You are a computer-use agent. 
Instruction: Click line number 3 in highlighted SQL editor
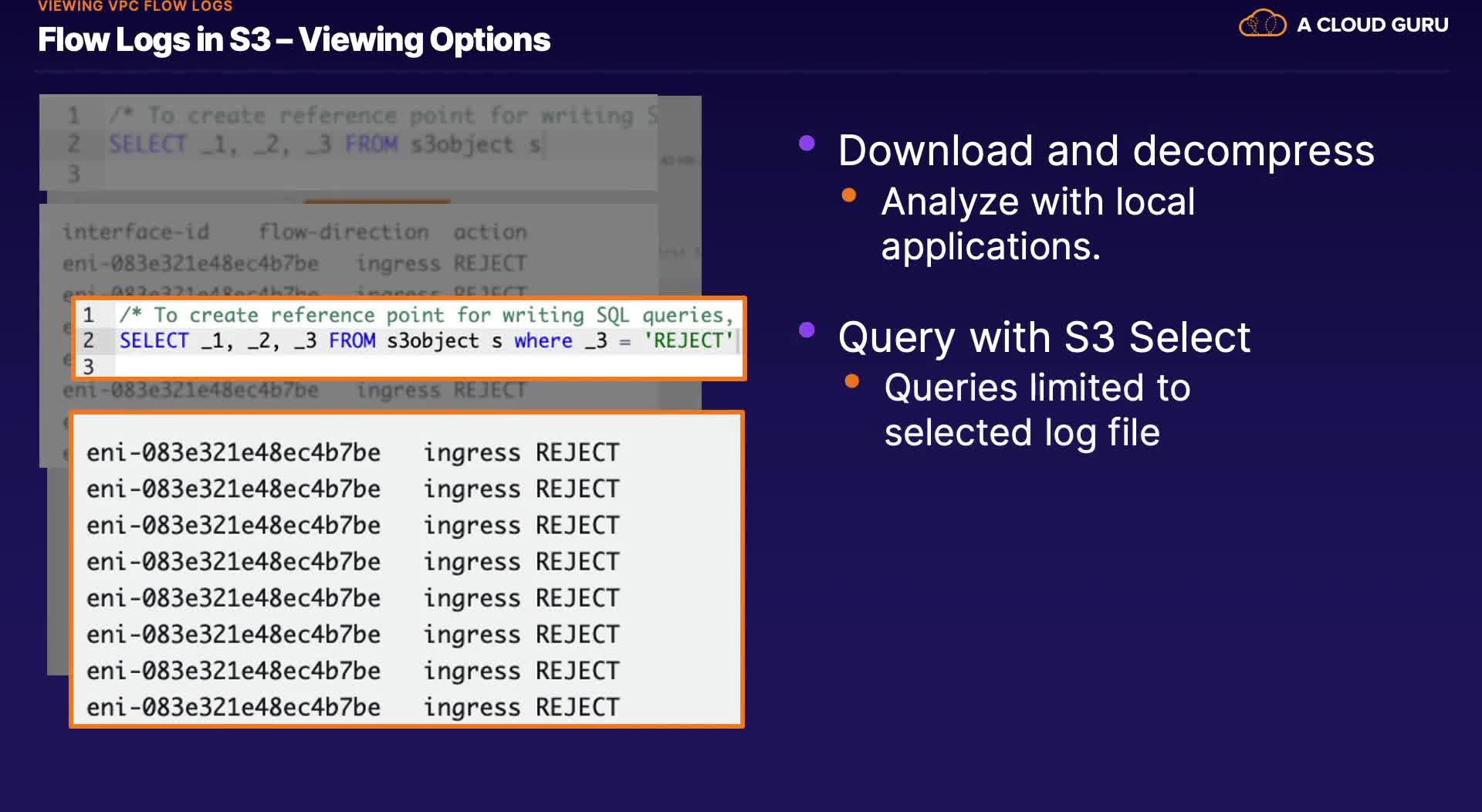pos(89,367)
